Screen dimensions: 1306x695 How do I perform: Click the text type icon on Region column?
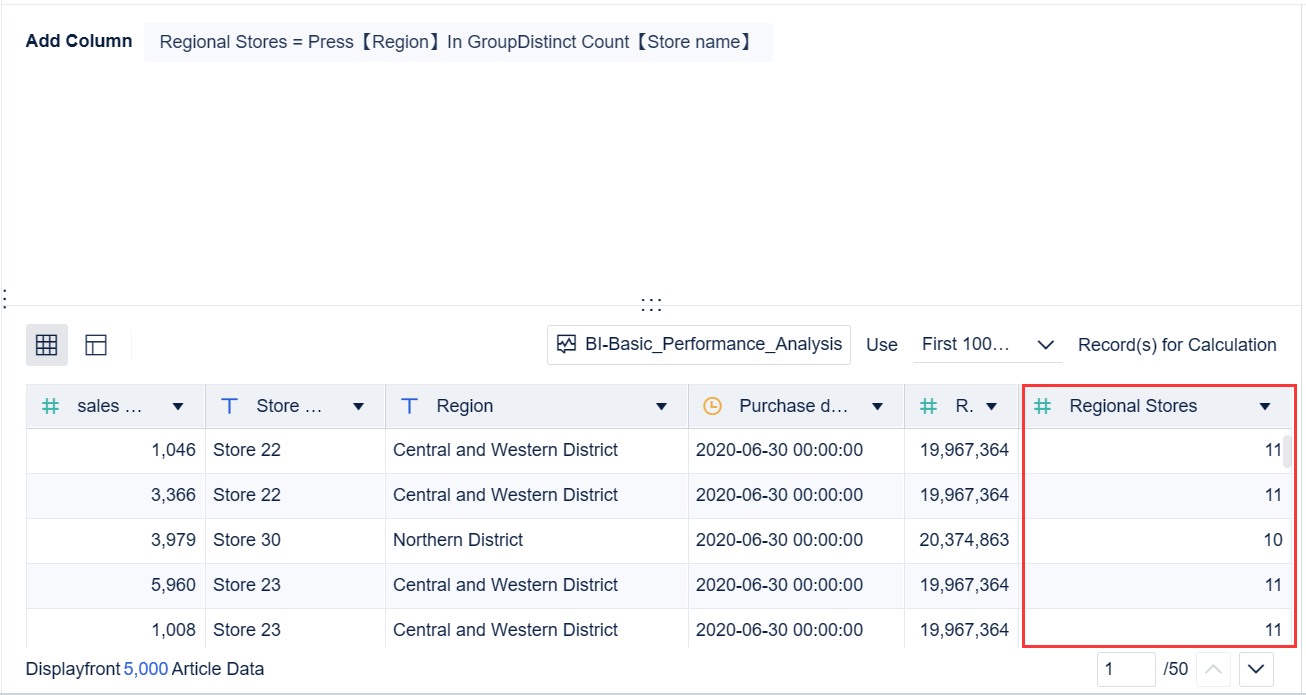tap(409, 406)
